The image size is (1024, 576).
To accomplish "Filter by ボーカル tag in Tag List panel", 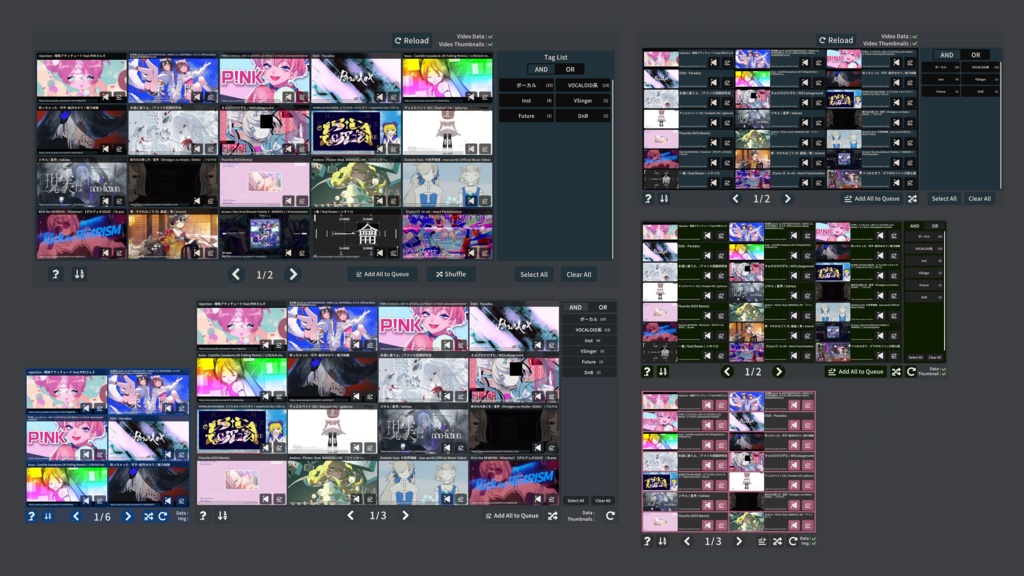I will click(x=526, y=85).
